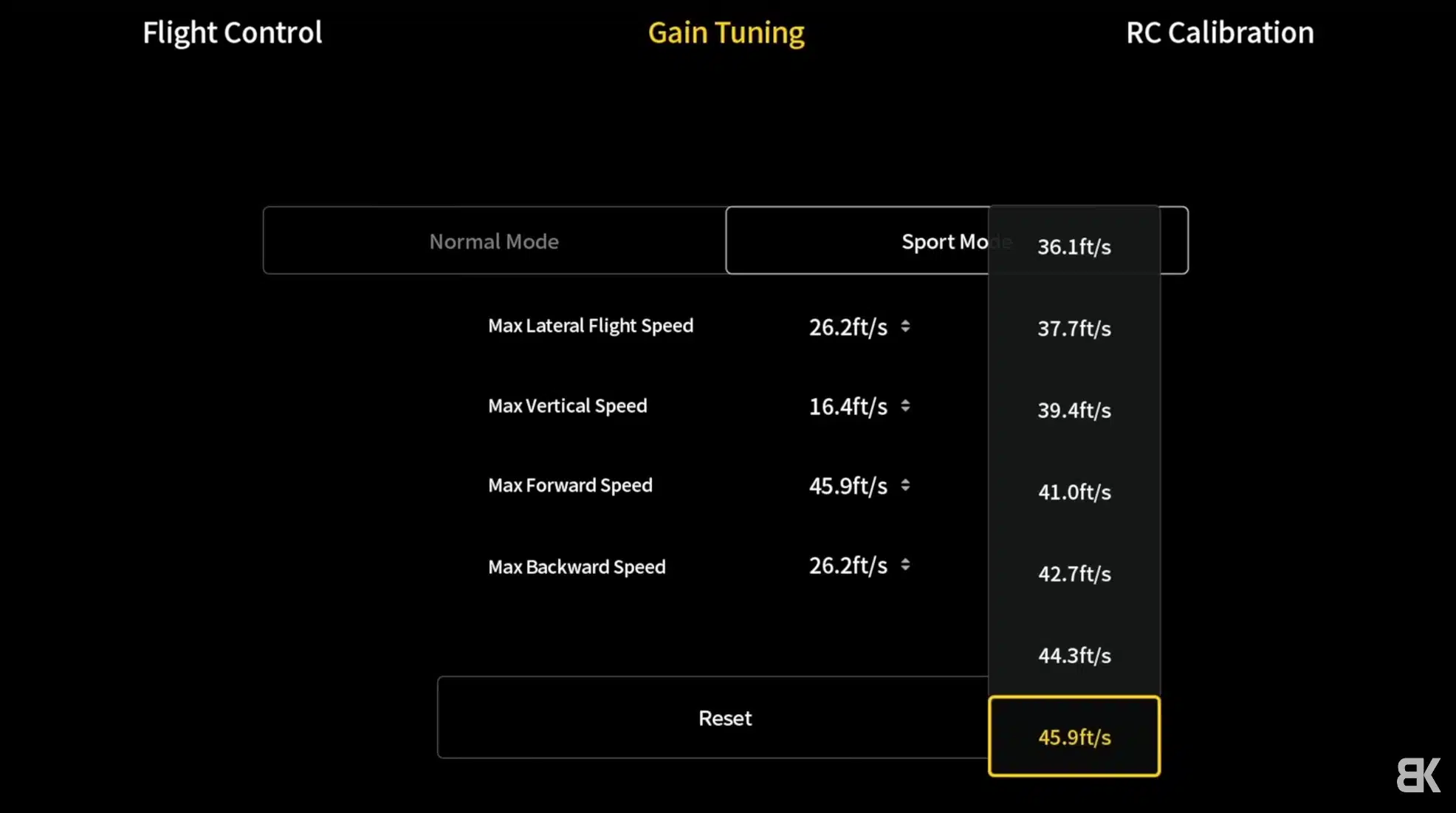Select the highlighted 45.9ft/s option
The image size is (1456, 813).
coord(1074,736)
